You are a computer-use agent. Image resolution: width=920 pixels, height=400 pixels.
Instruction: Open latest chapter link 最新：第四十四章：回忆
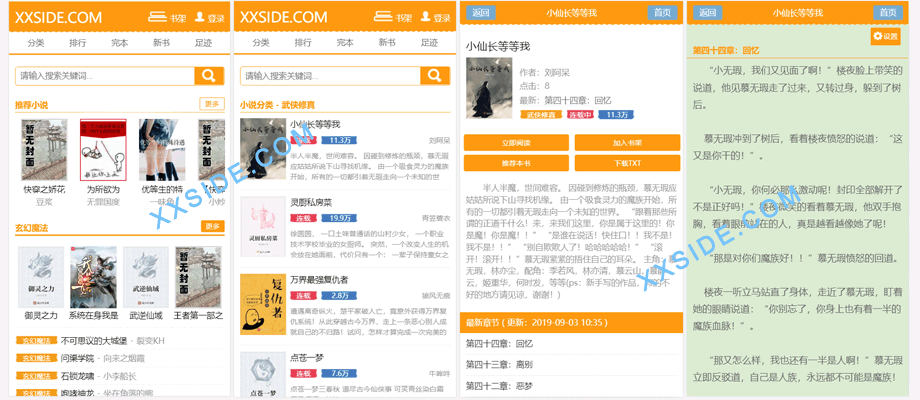pos(566,100)
